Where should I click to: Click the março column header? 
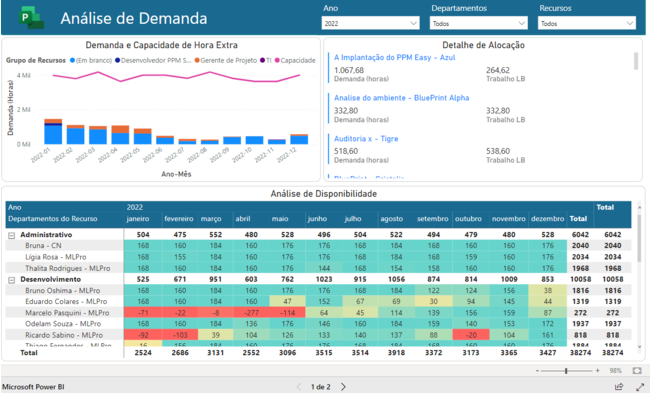[x=211, y=218]
